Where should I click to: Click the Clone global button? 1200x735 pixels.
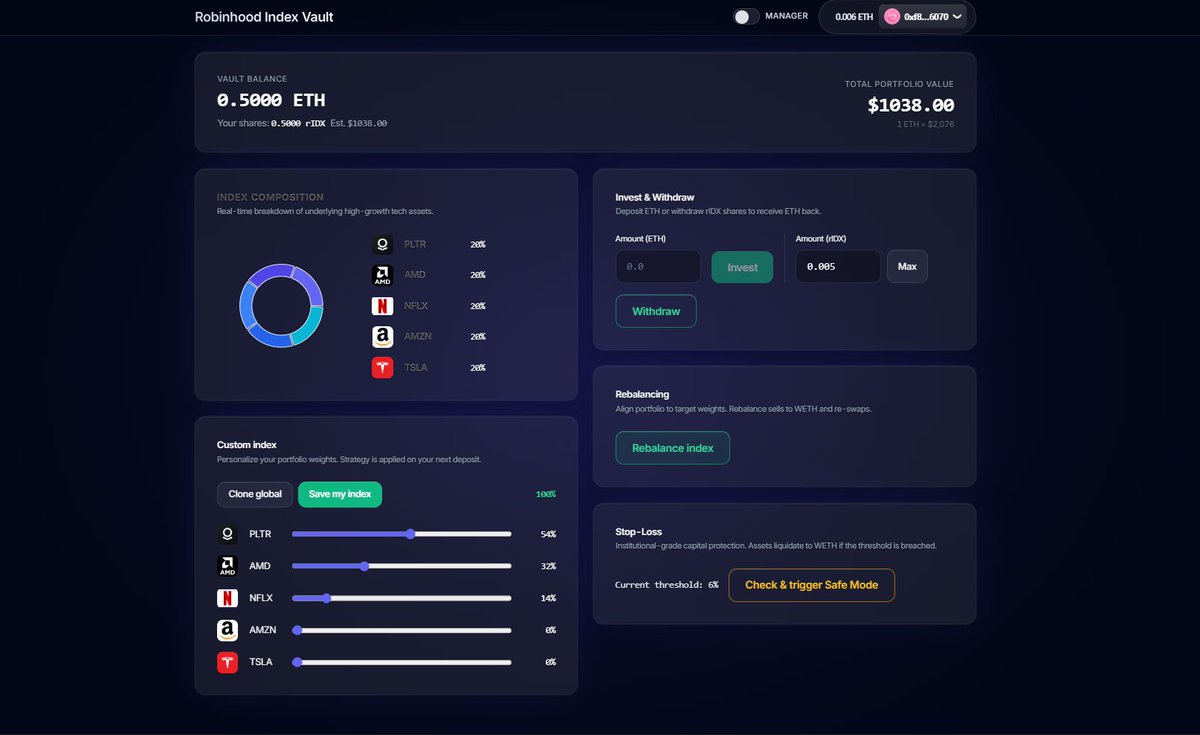point(255,494)
